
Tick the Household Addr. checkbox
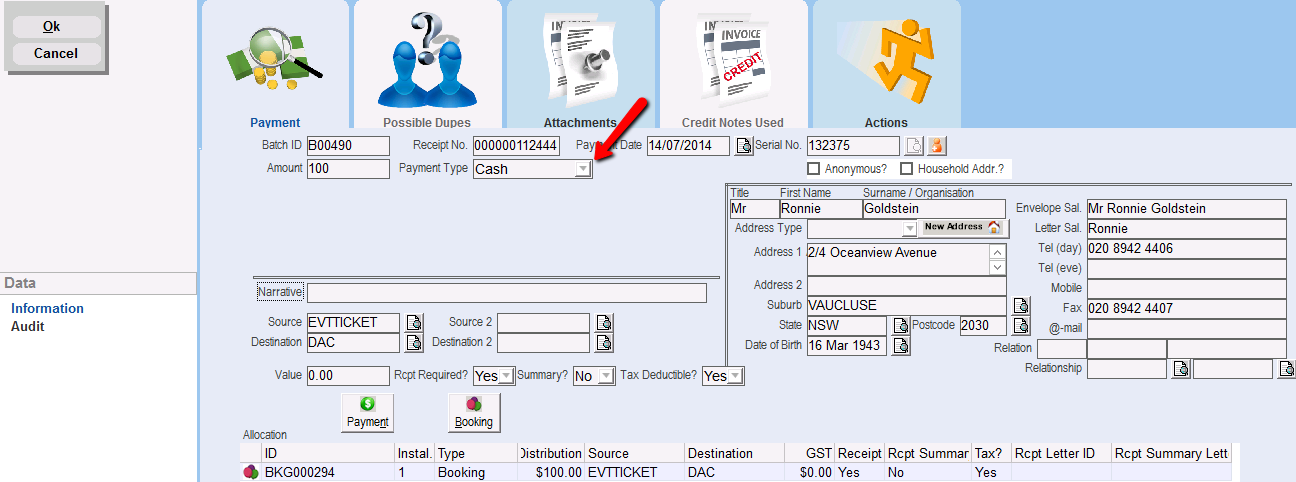(907, 169)
